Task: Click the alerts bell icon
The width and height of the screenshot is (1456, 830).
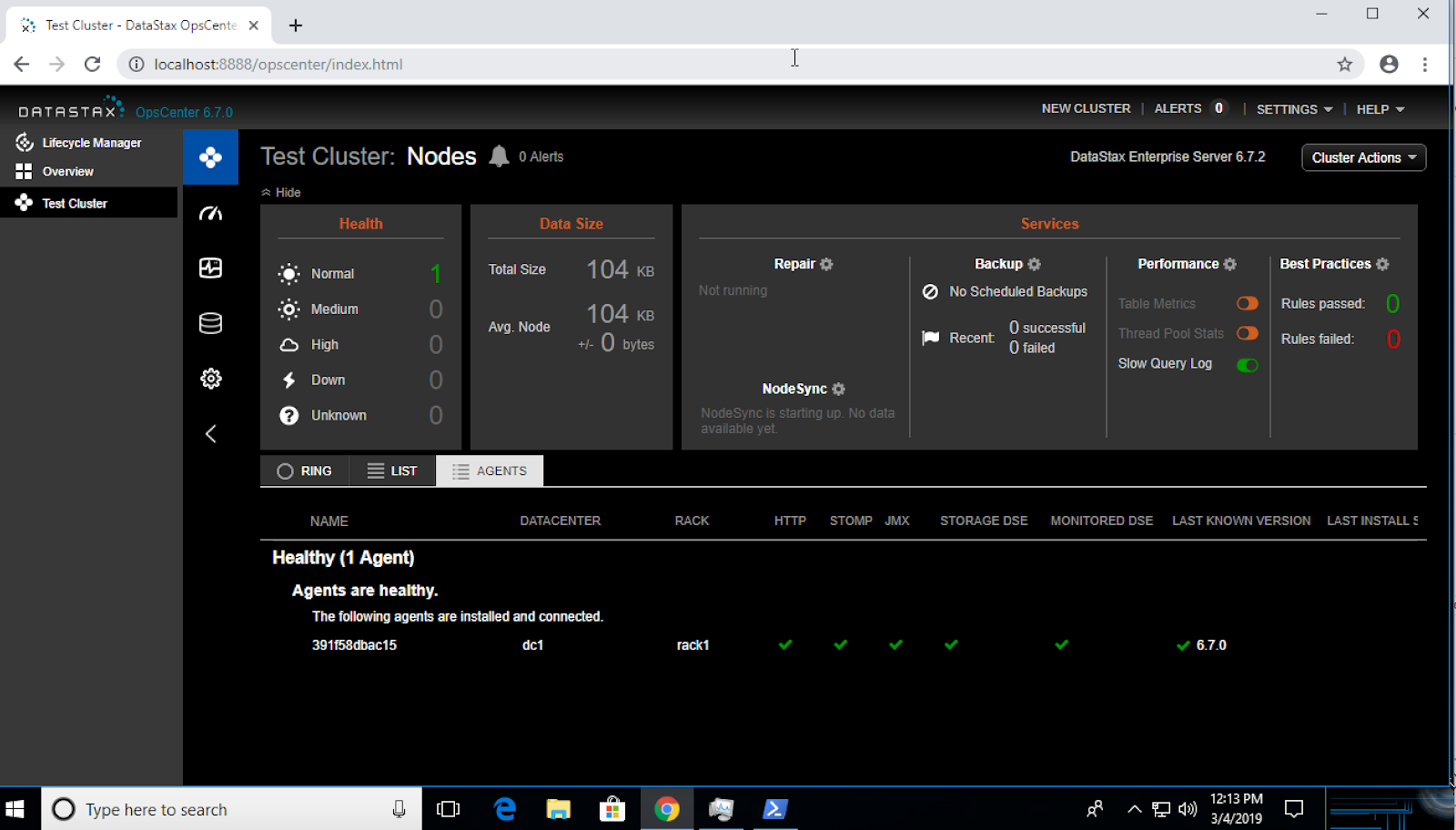Action: [499, 157]
